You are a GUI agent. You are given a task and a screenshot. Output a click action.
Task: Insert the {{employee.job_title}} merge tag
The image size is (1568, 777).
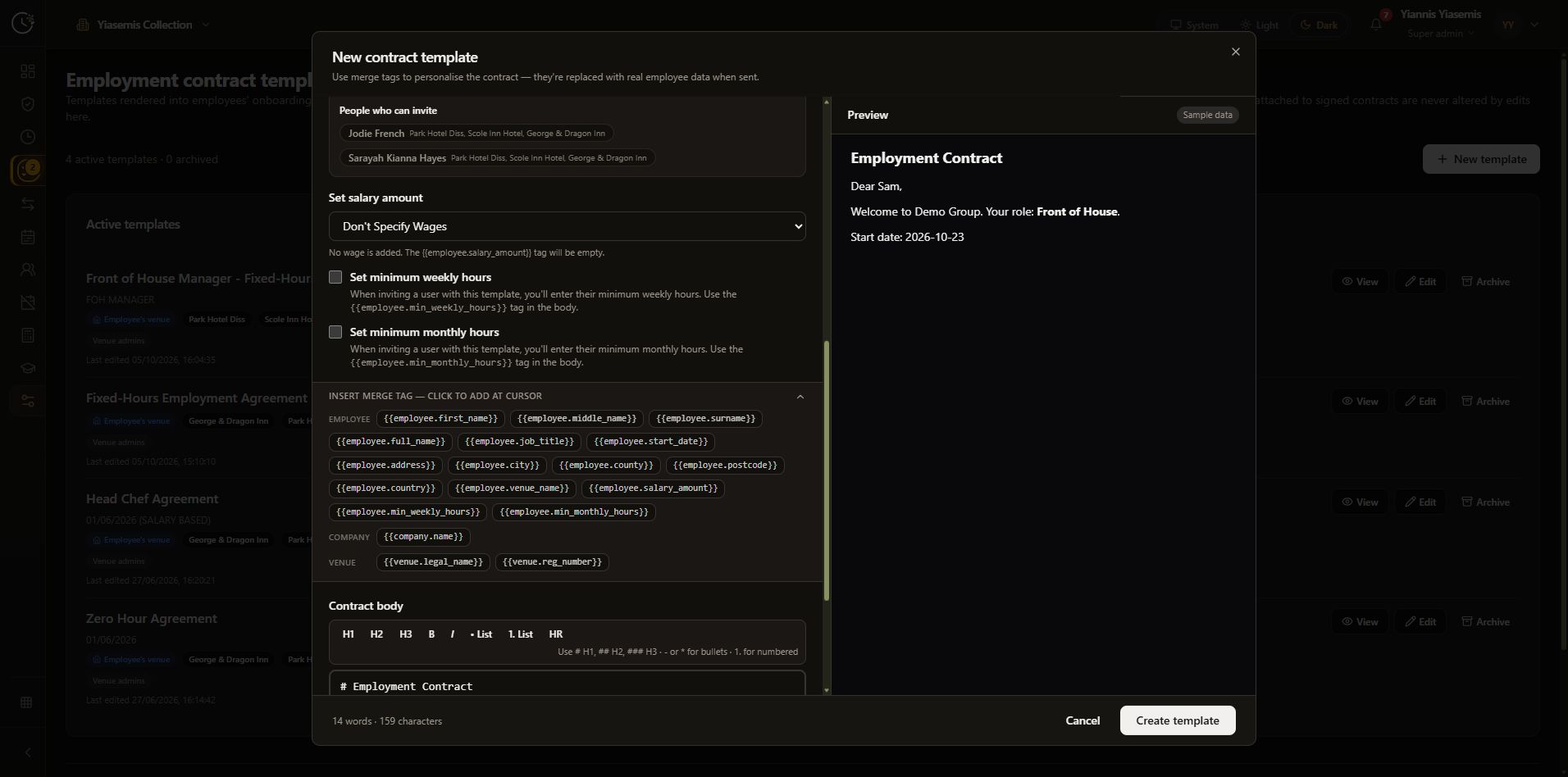[x=519, y=442]
